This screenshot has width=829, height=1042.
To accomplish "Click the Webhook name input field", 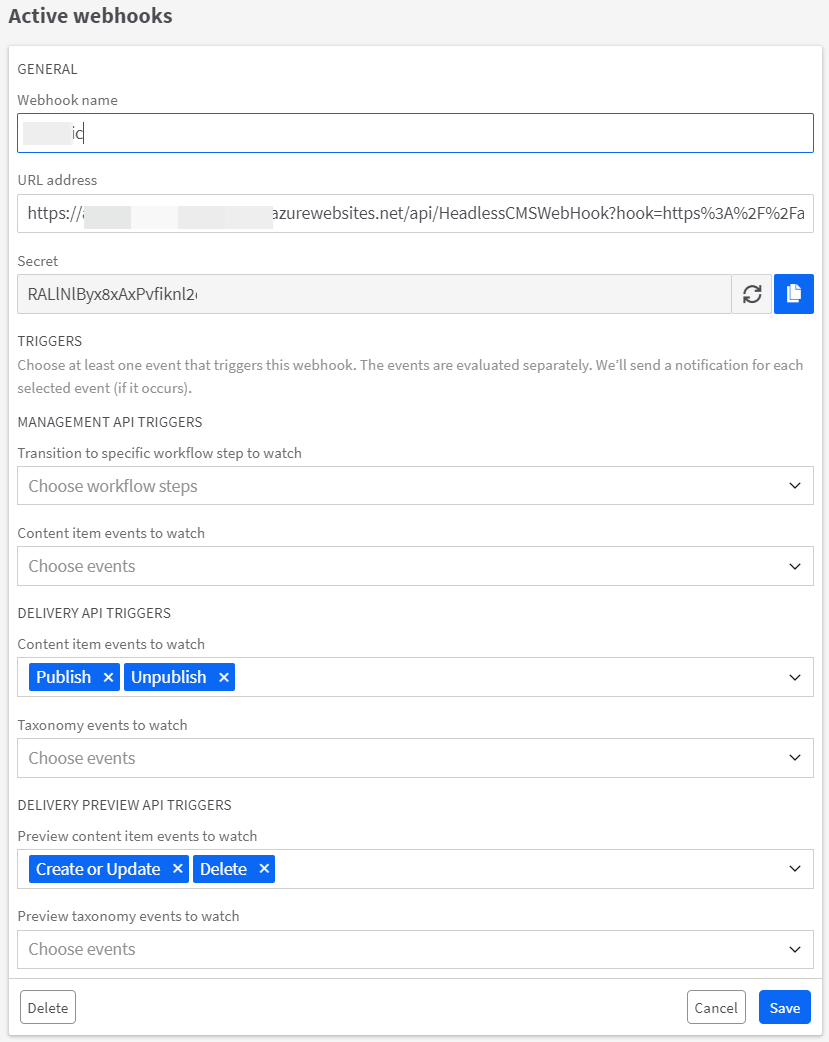I will tap(400, 132).
